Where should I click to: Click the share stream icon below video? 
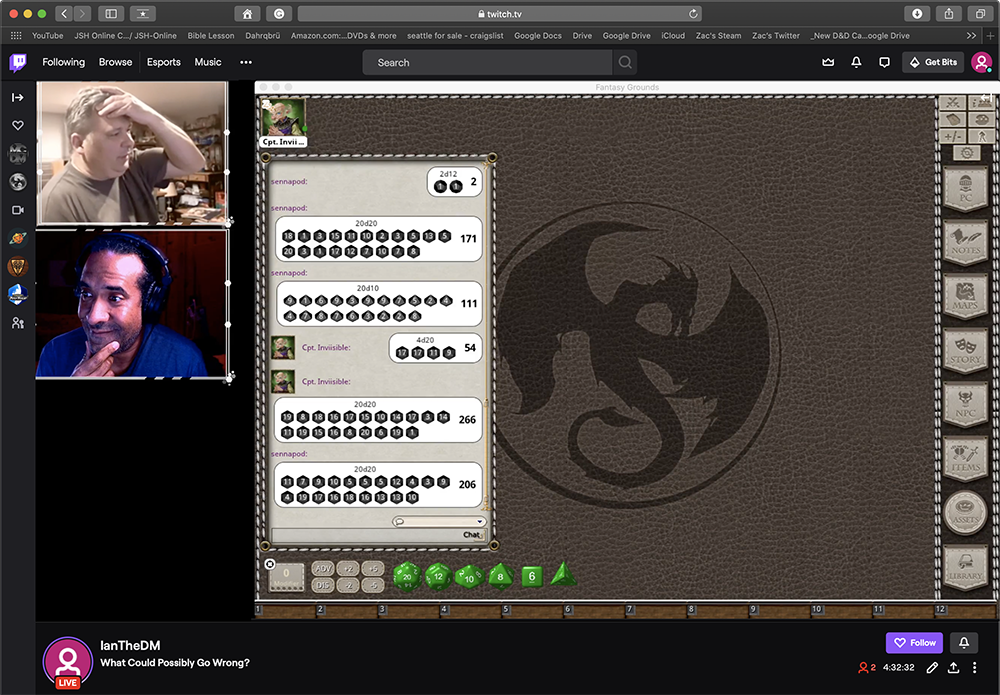click(x=953, y=668)
